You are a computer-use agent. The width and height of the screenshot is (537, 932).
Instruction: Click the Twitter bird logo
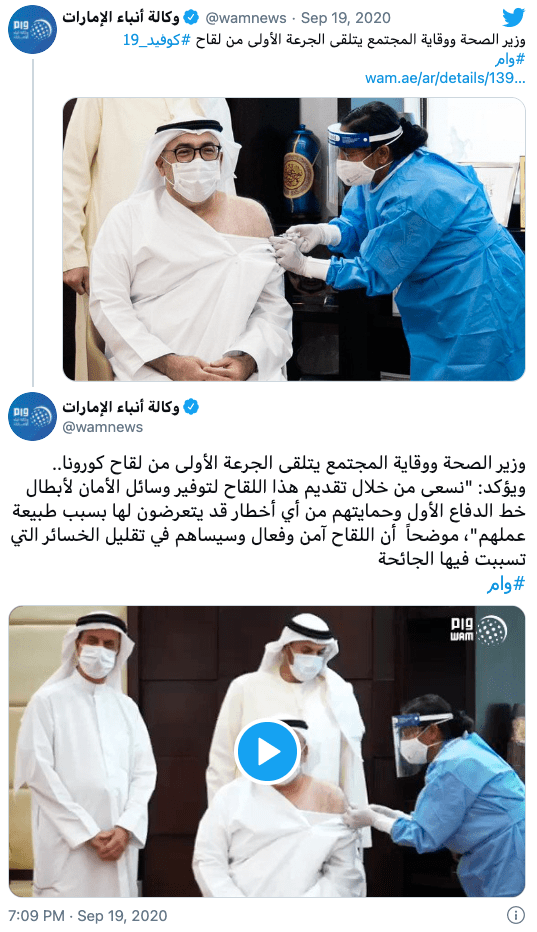(x=513, y=18)
